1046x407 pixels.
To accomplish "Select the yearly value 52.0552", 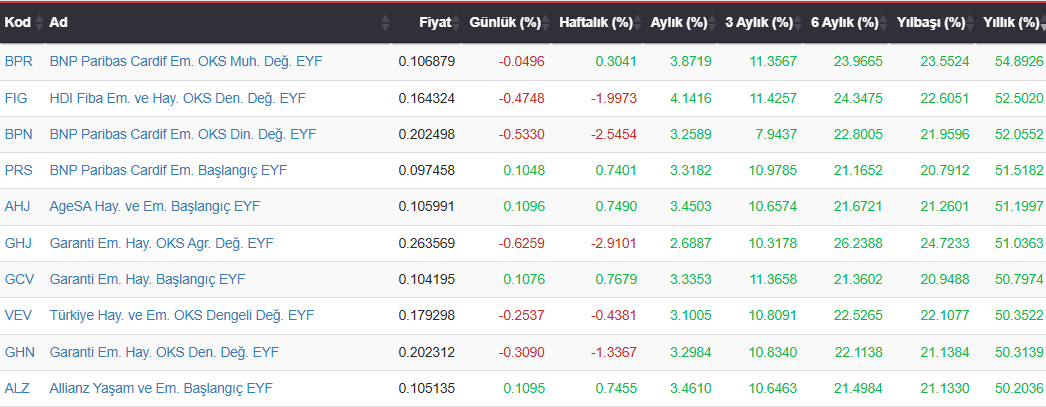I will (x=1019, y=134).
